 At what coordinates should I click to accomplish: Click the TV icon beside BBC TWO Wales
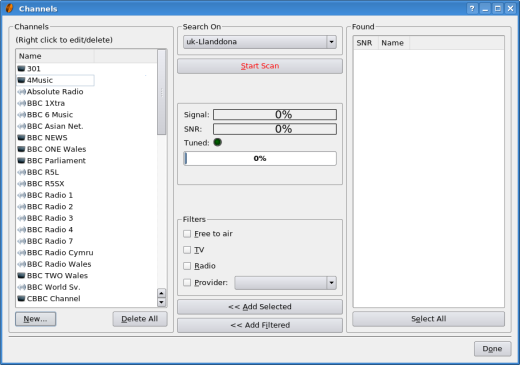(x=21, y=276)
